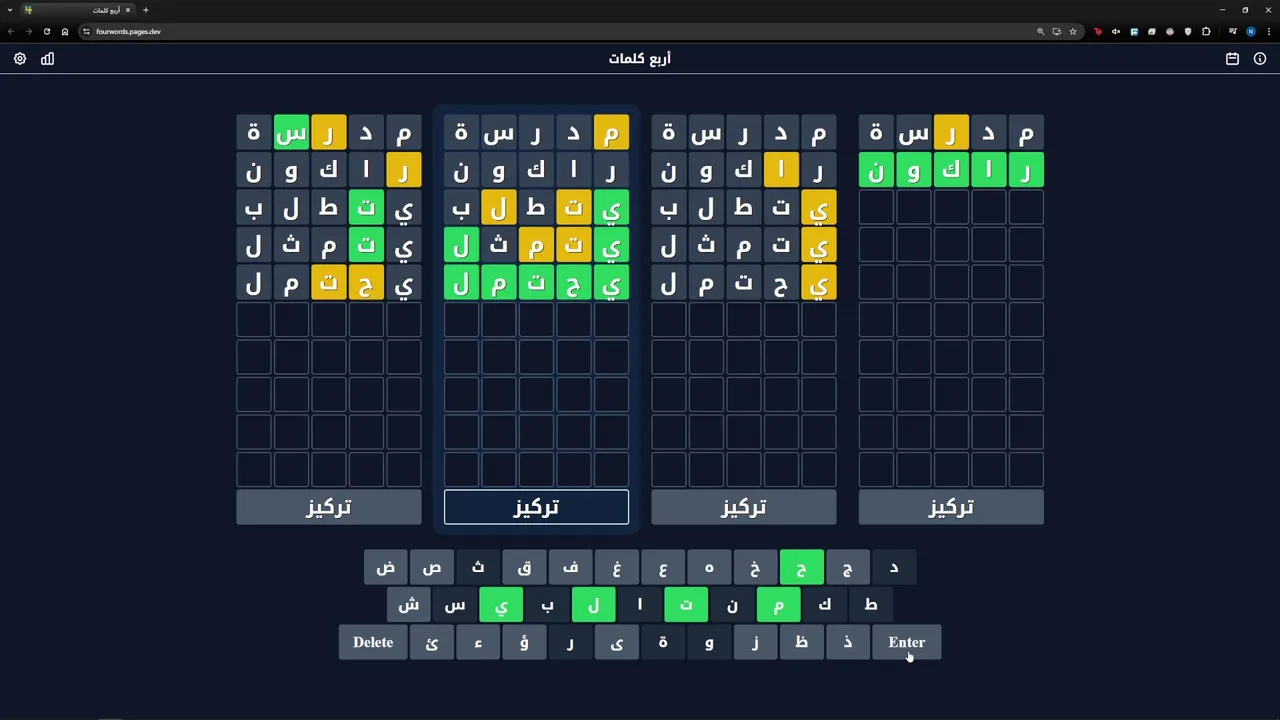This screenshot has width=1280, height=720.
Task: Bookmark this page with the star icon
Action: 1073,31
